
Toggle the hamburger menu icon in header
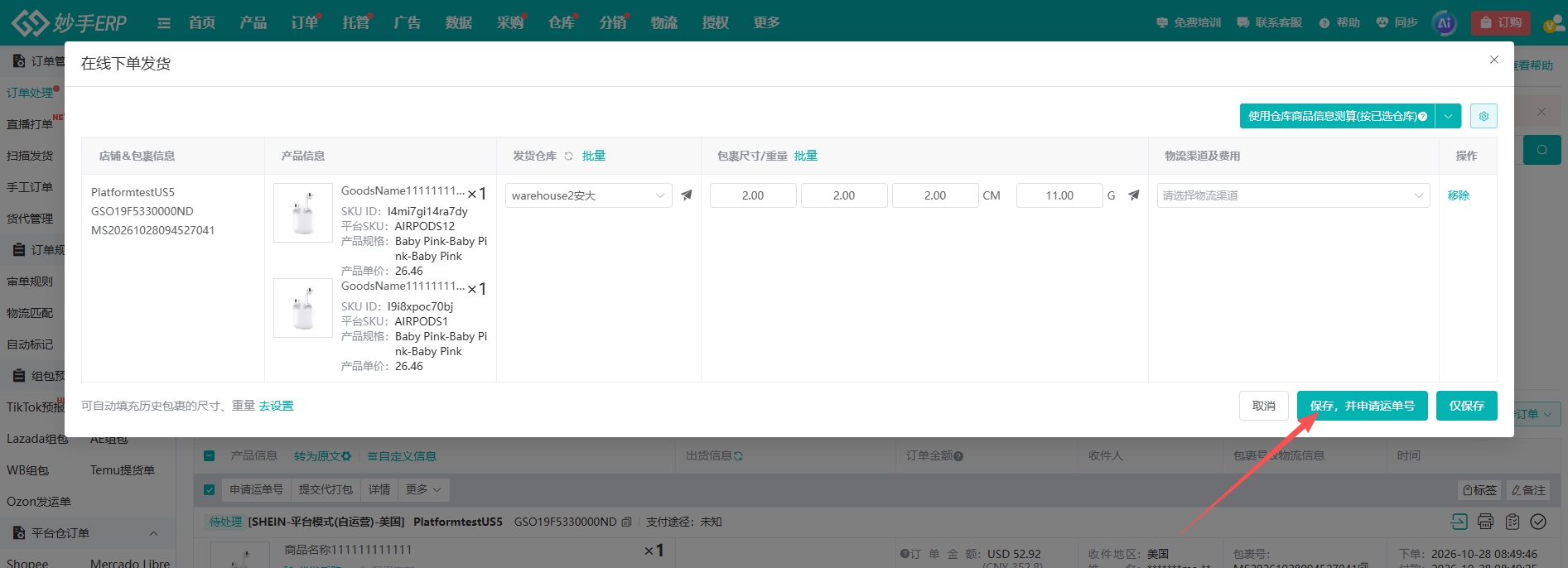point(164,23)
